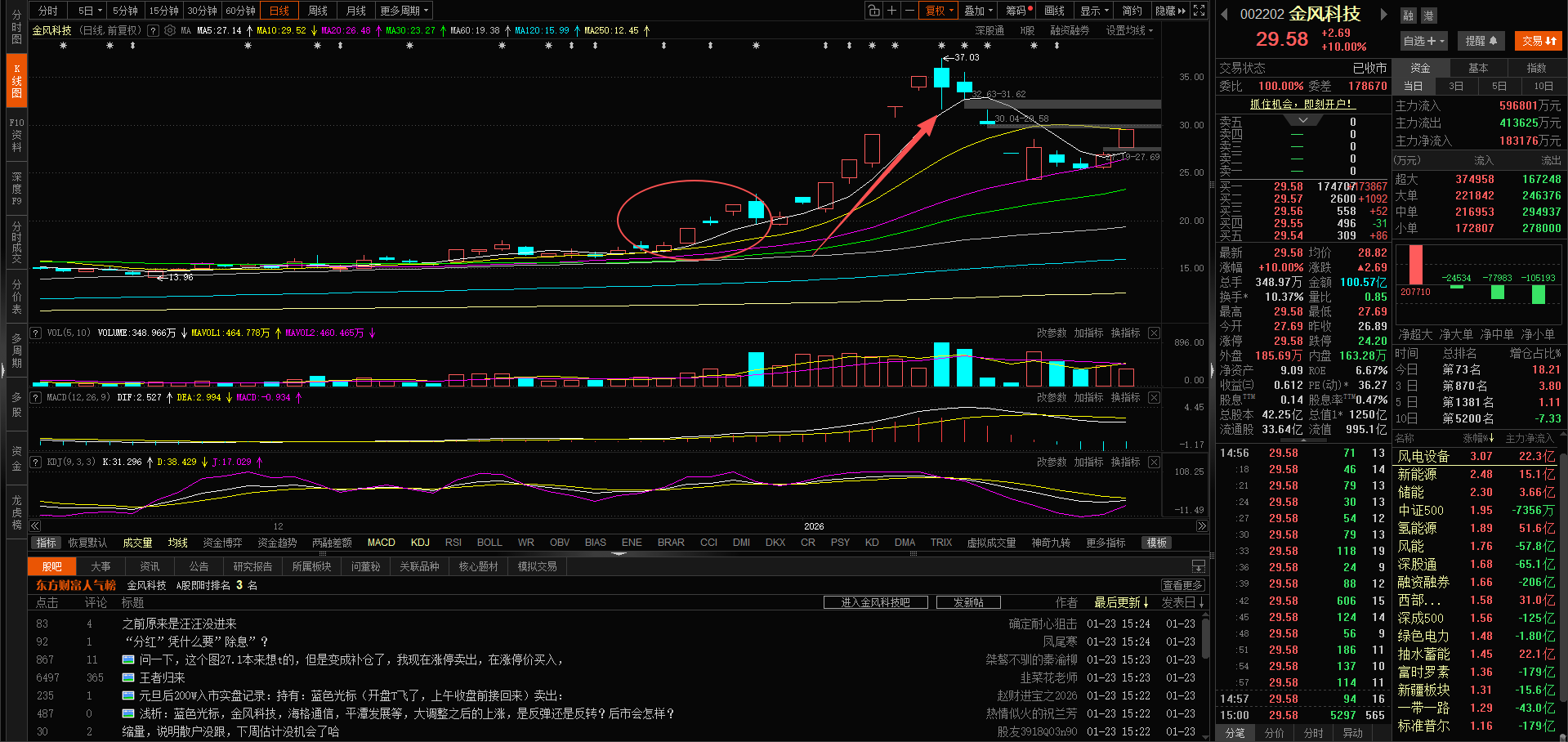Switch to 周线 weekly period
The height and width of the screenshot is (742, 1568).
[x=318, y=11]
